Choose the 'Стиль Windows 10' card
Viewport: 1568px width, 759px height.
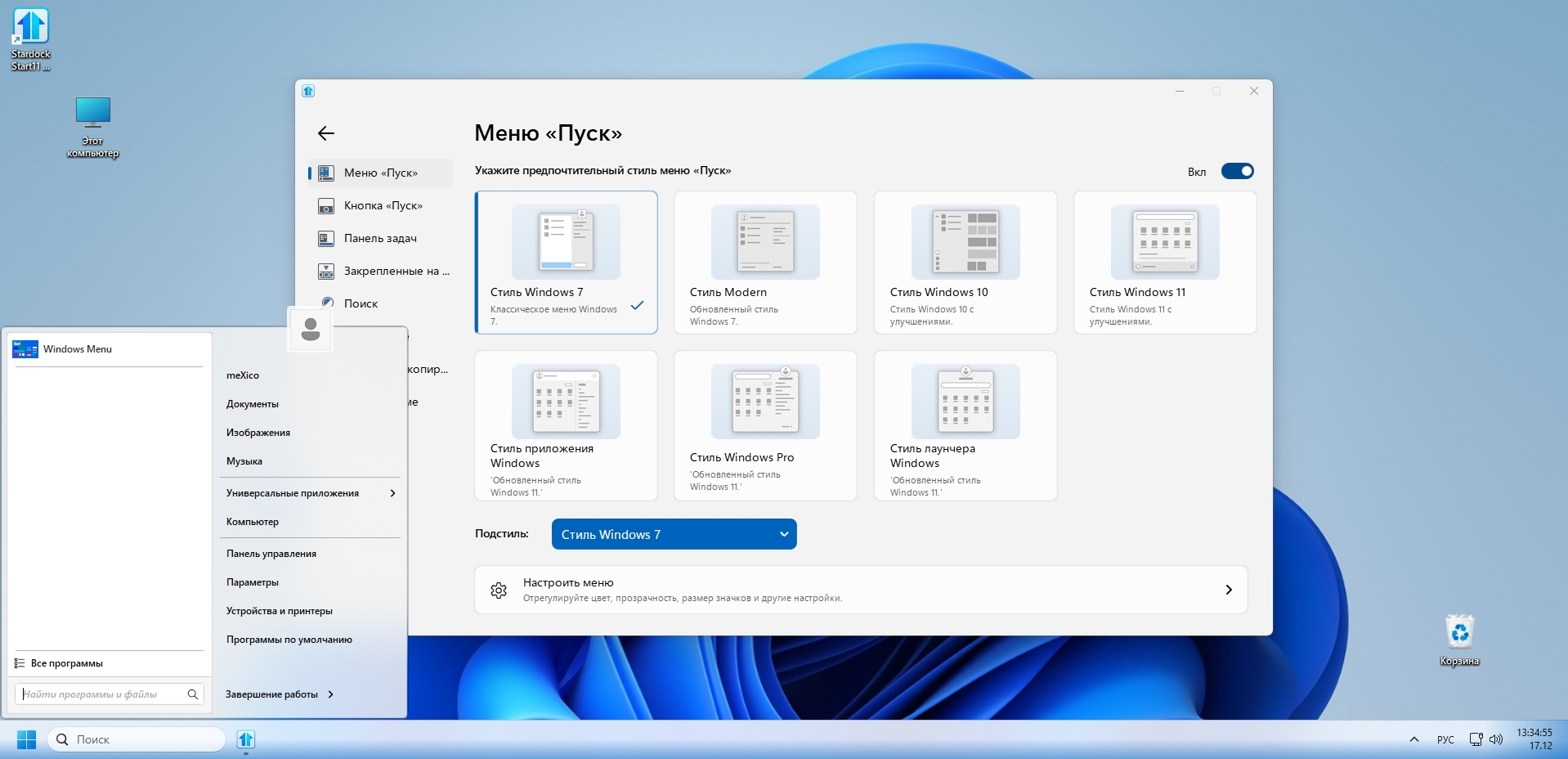click(965, 263)
